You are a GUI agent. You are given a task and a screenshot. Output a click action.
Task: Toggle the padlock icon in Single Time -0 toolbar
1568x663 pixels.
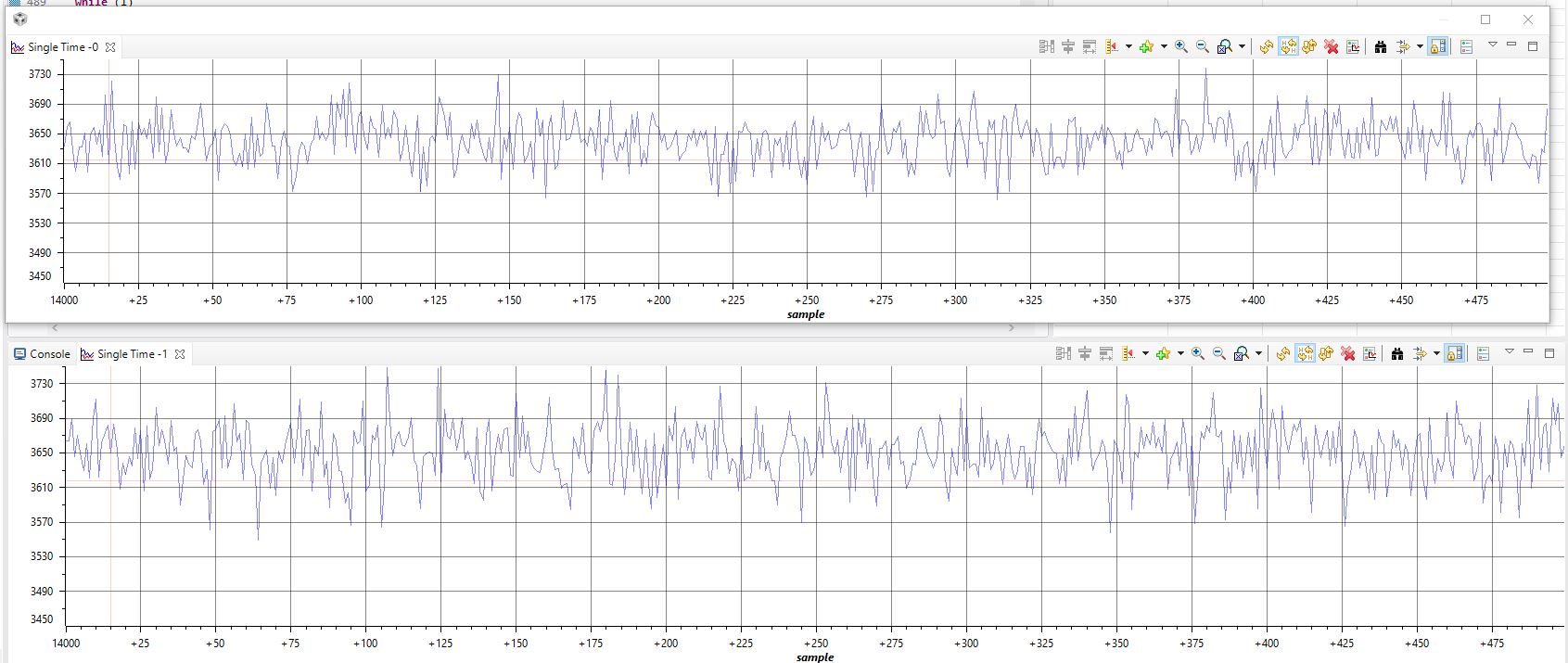1438,46
